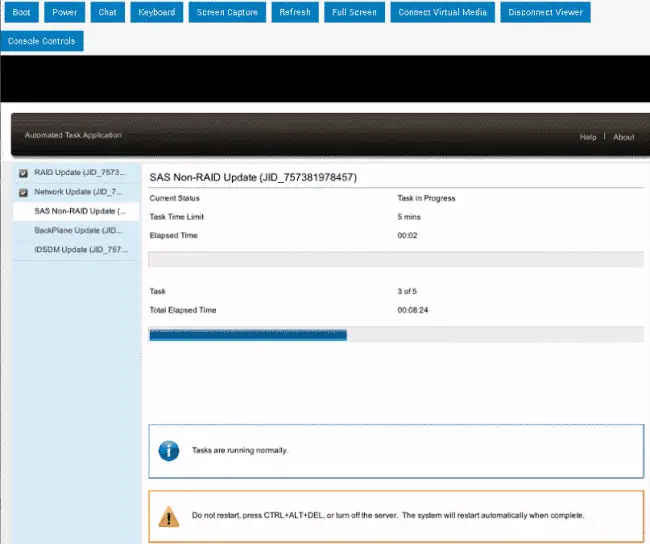This screenshot has width=650, height=544.
Task: Click the '00:08:24' total elapsed value
Action: tap(413, 310)
